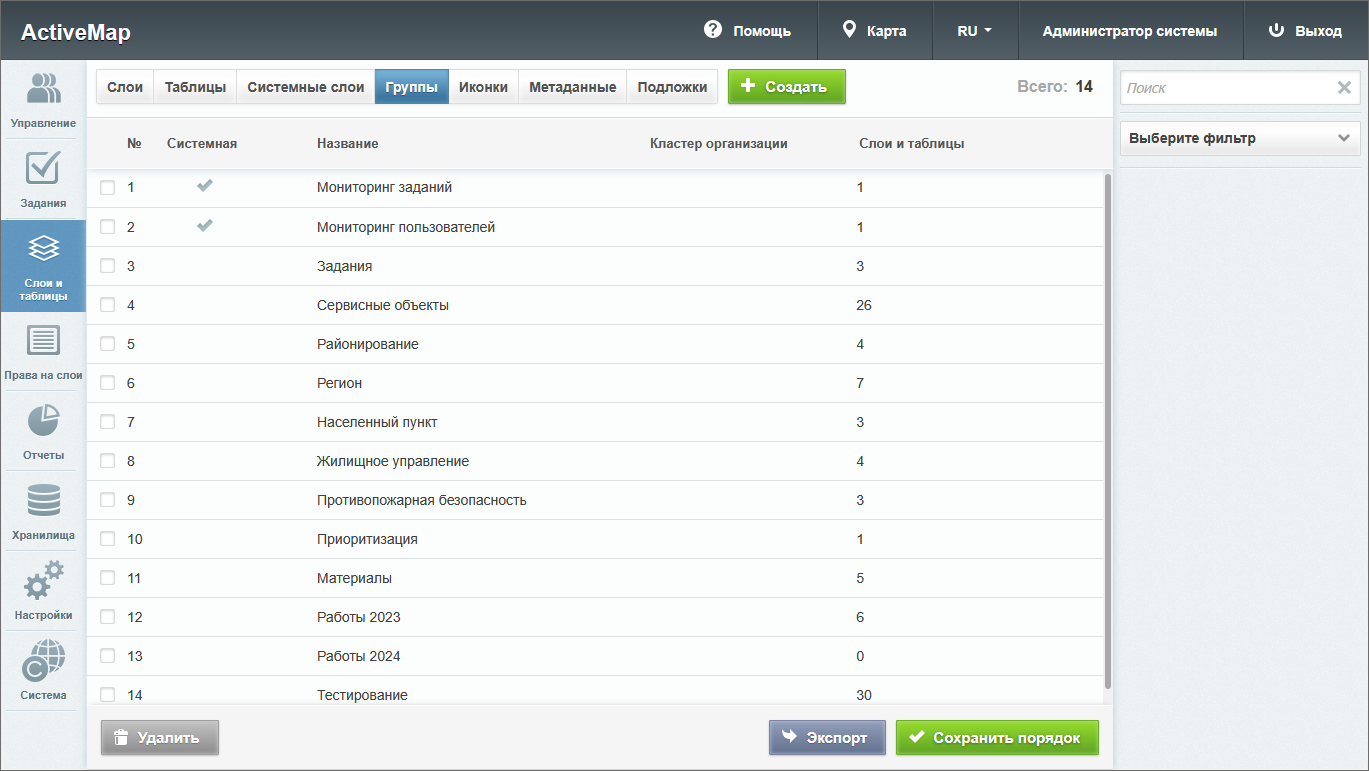The image size is (1369, 771).
Task: Click the table's vertical scrollbar
Action: (1108, 430)
